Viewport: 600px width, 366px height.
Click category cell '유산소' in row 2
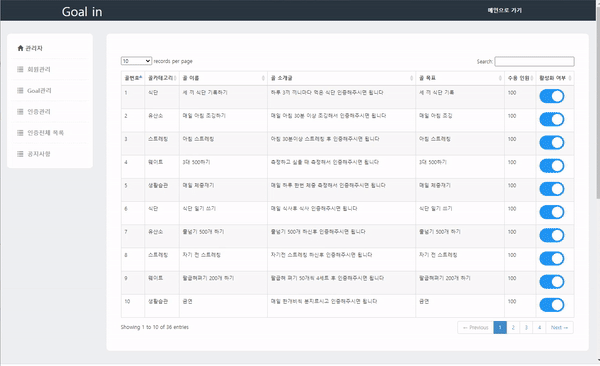[x=155, y=116]
